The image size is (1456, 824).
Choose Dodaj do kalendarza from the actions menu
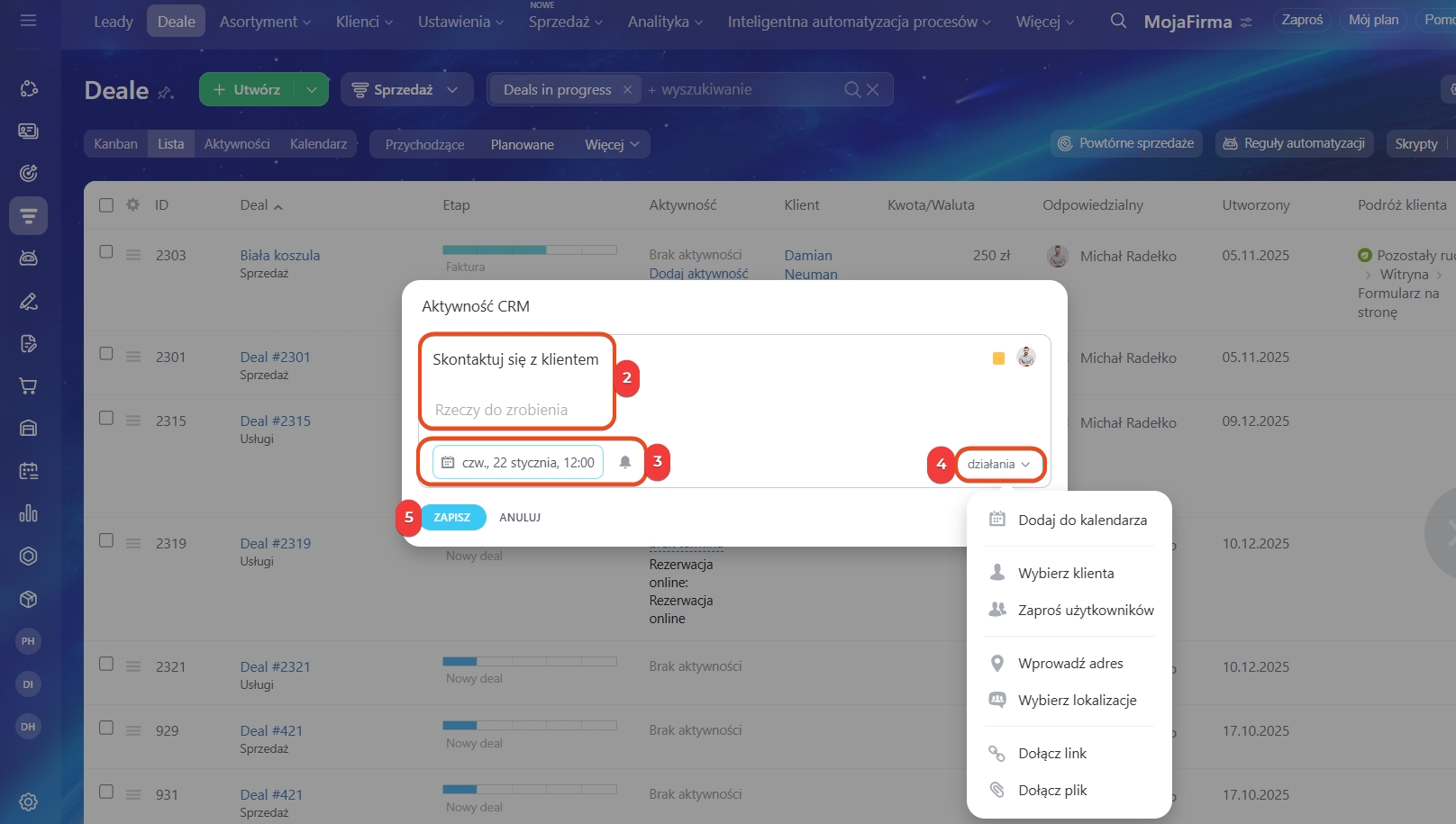(1070, 520)
